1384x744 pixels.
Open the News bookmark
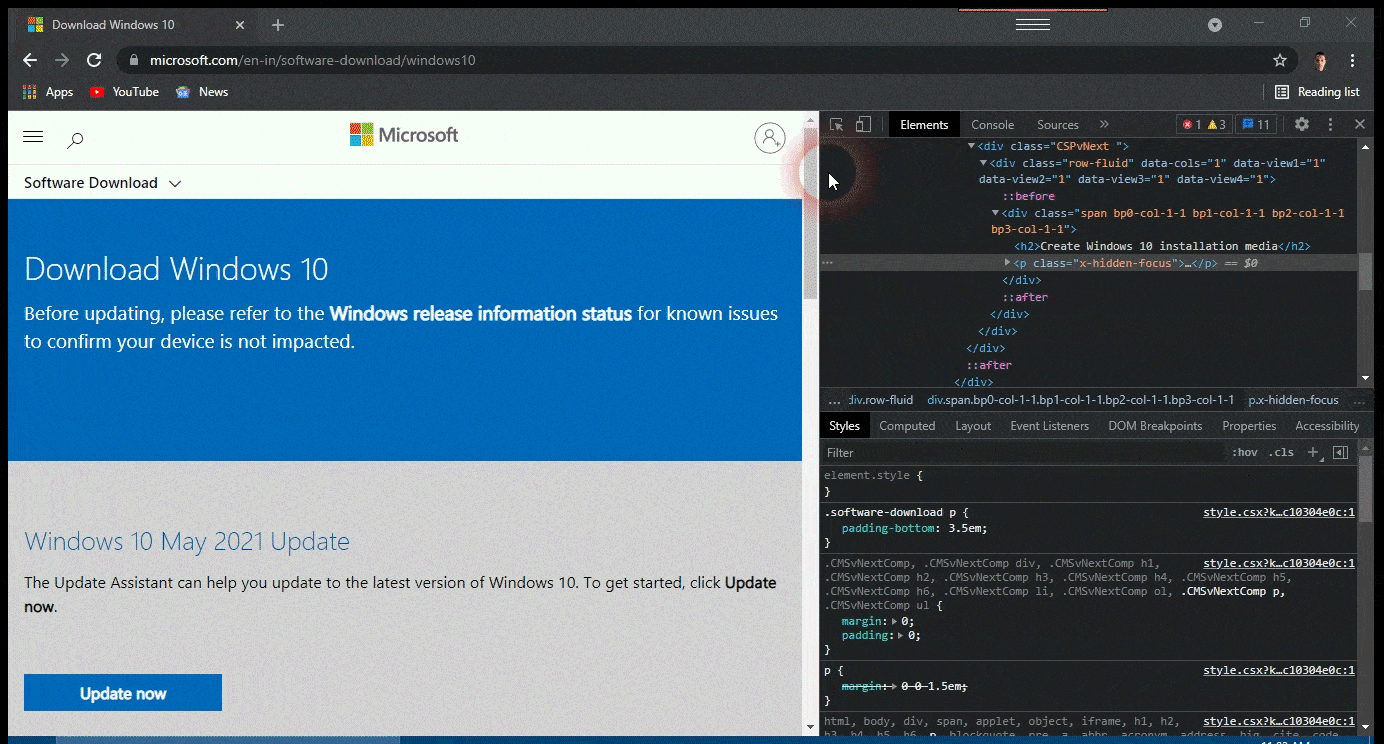202,92
